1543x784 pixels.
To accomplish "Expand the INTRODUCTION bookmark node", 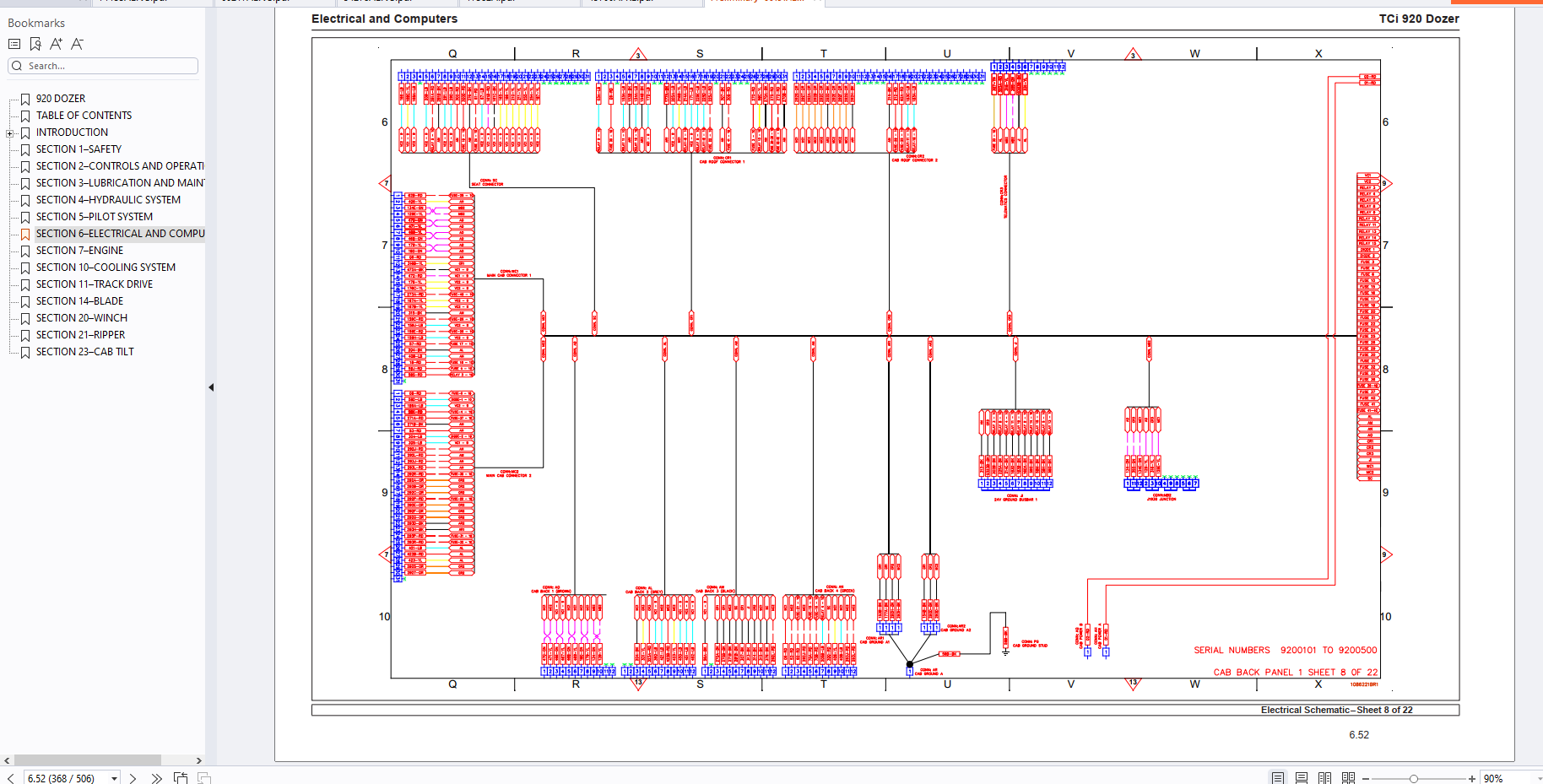I will coord(10,133).
